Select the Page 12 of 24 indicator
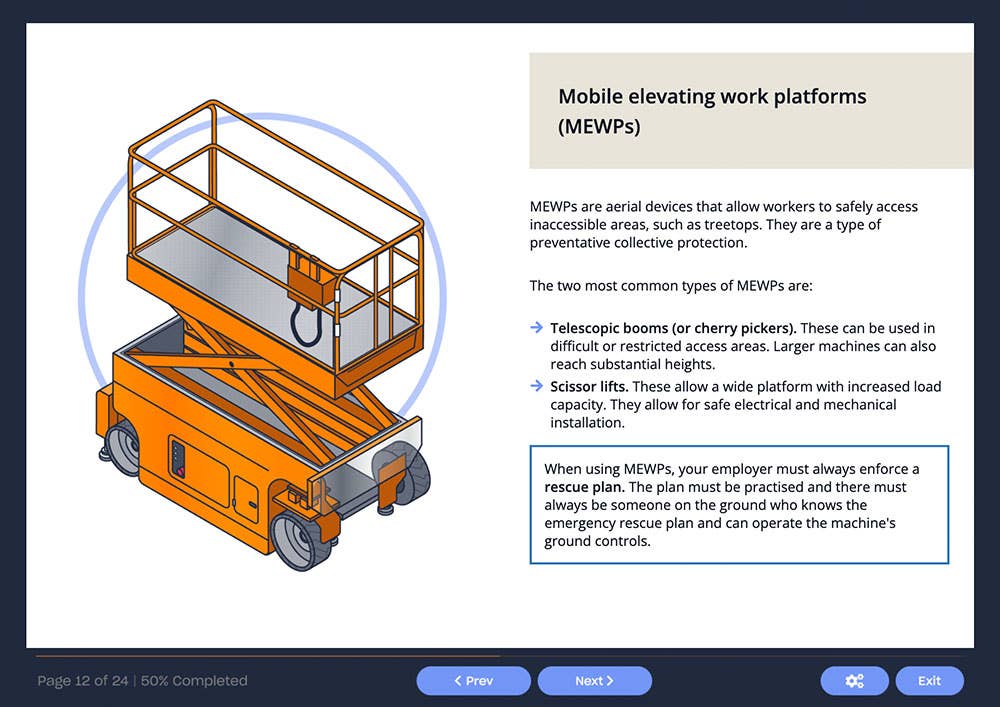Viewport: 1000px width, 707px height. 142,681
